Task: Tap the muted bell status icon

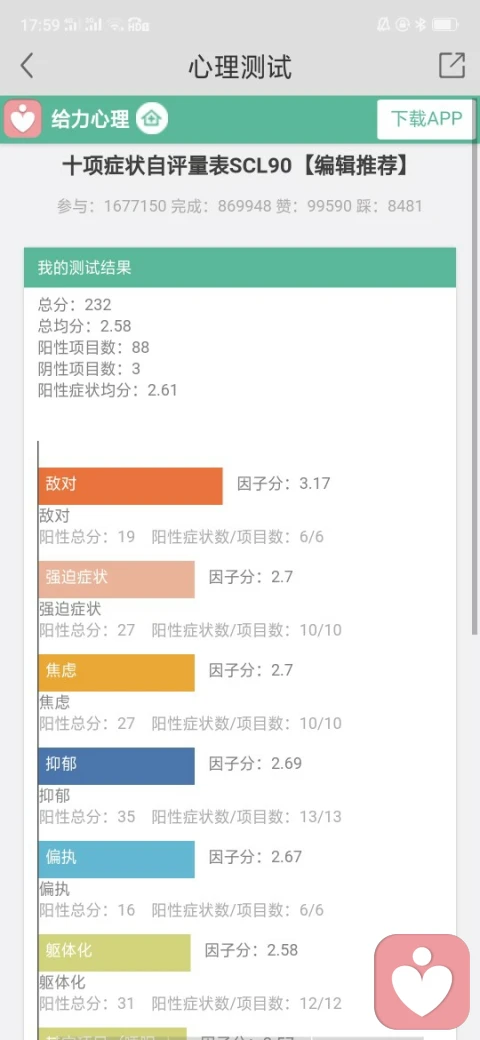Action: (383, 25)
